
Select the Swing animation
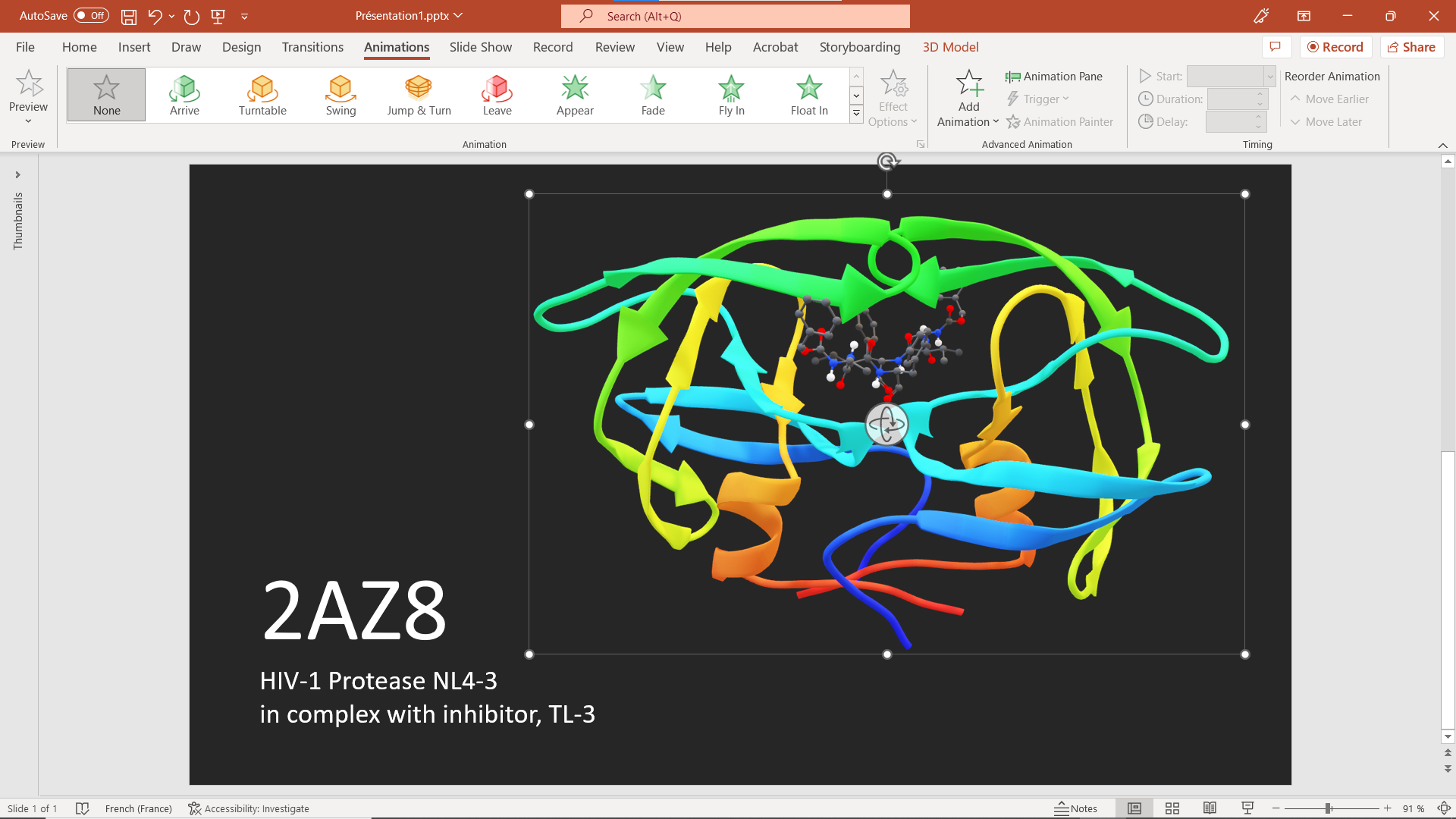(340, 95)
